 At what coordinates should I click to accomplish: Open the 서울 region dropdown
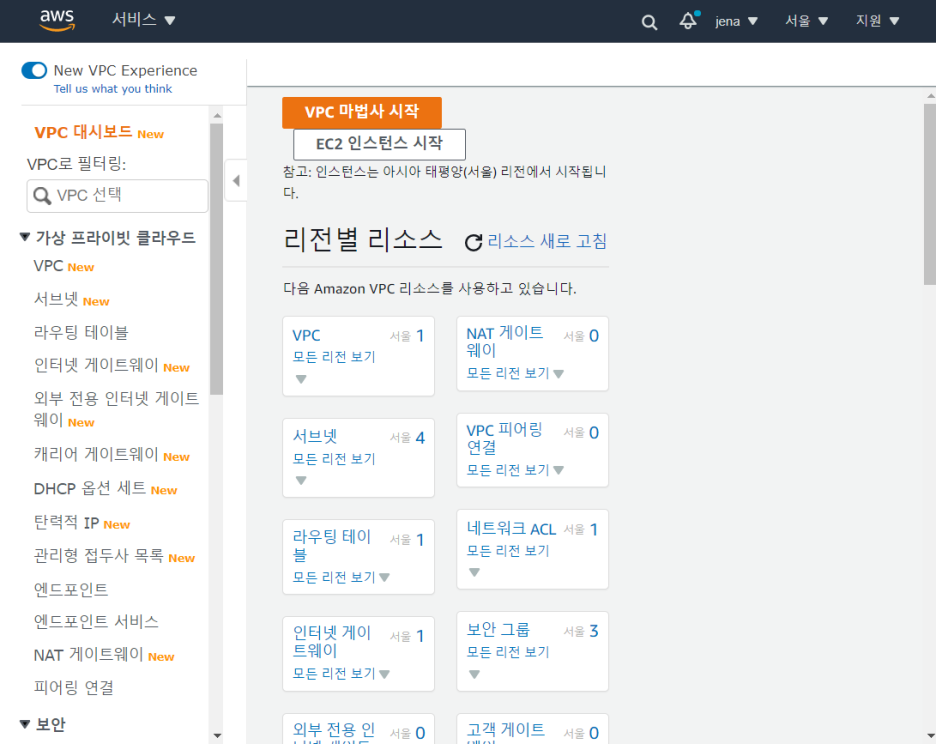click(806, 21)
